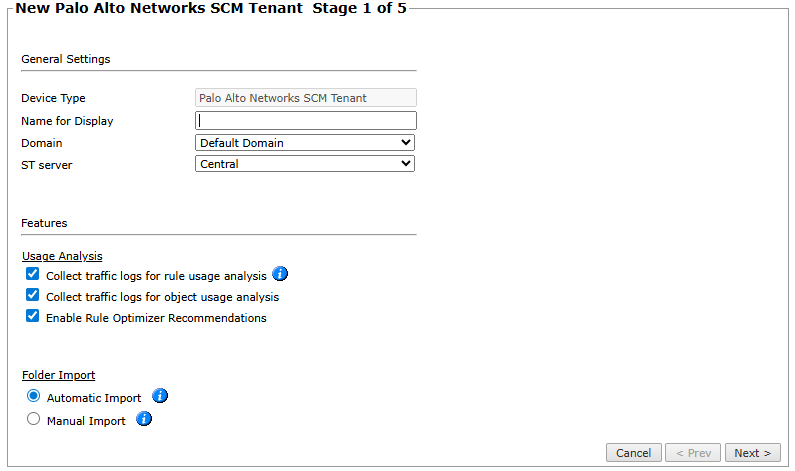795x471 pixels.
Task: Click the 'Automatic Import' label text
Action: point(94,398)
